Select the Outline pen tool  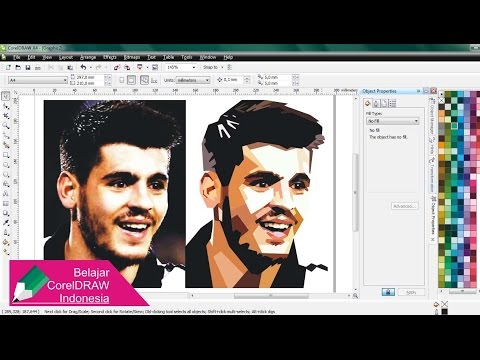(x=6, y=232)
